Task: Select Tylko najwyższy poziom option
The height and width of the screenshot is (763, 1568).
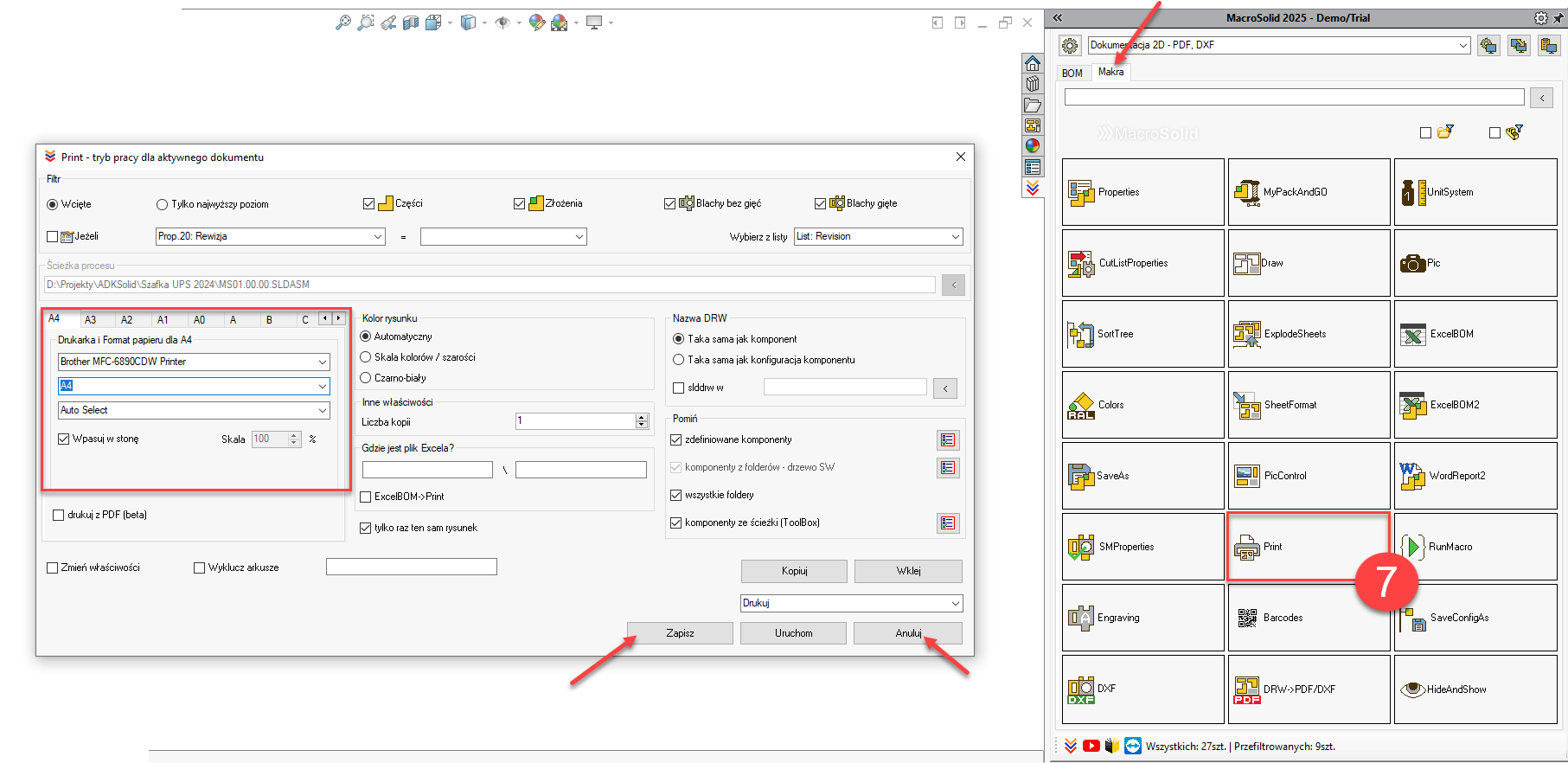Action: [162, 204]
